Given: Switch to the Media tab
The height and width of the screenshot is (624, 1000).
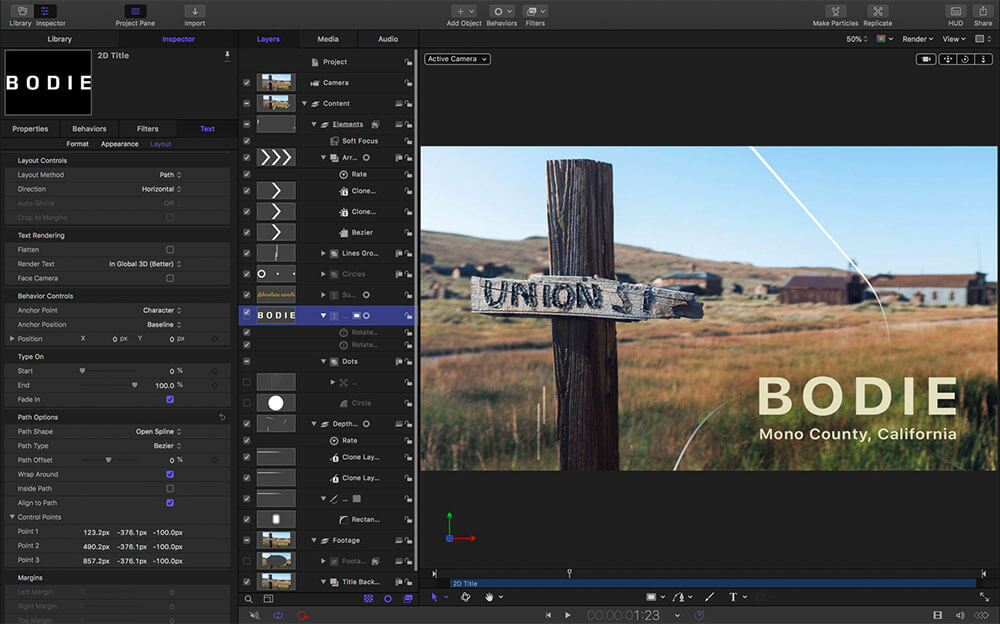Looking at the screenshot, I should [328, 39].
